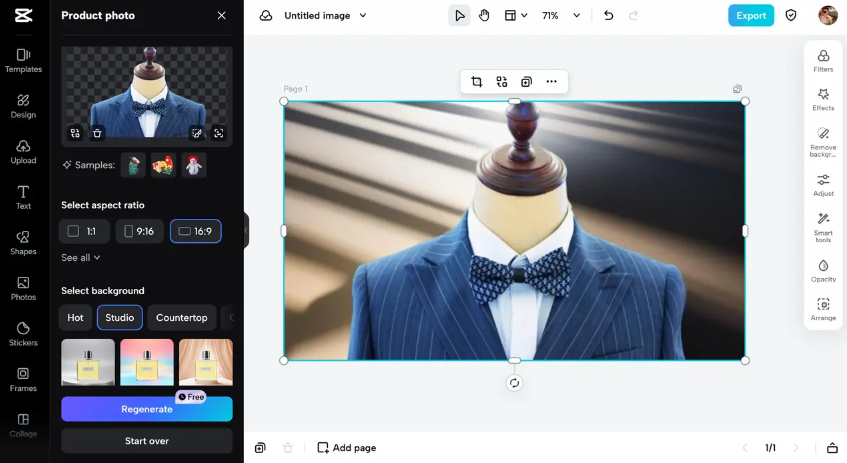This screenshot has width=847, height=463.
Task: Select the crop tool in floating toolbar
Action: [x=476, y=82]
